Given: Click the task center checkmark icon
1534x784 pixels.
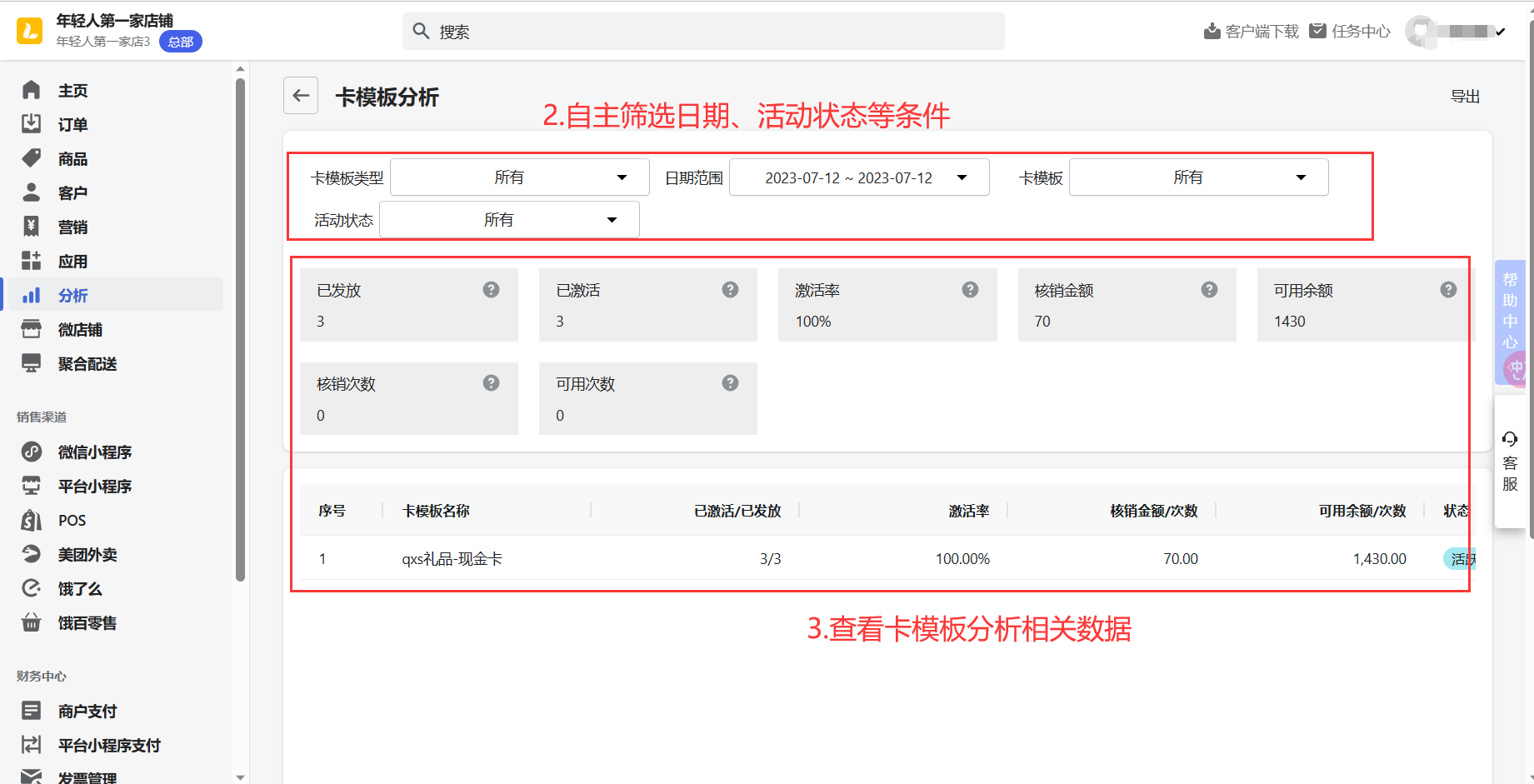Looking at the screenshot, I should pyautogui.click(x=1317, y=31).
